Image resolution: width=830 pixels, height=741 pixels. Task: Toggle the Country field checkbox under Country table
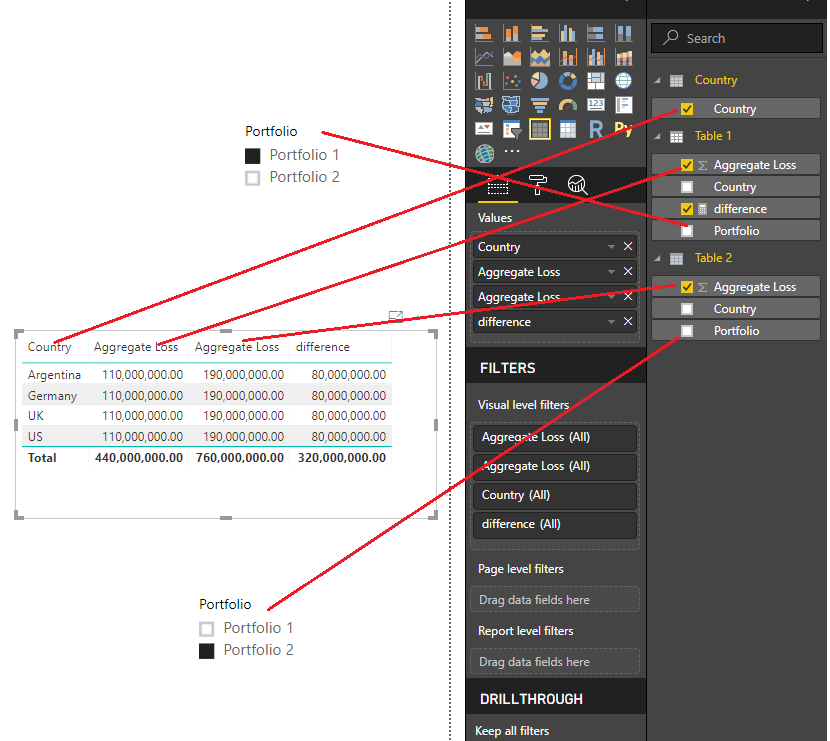687,109
